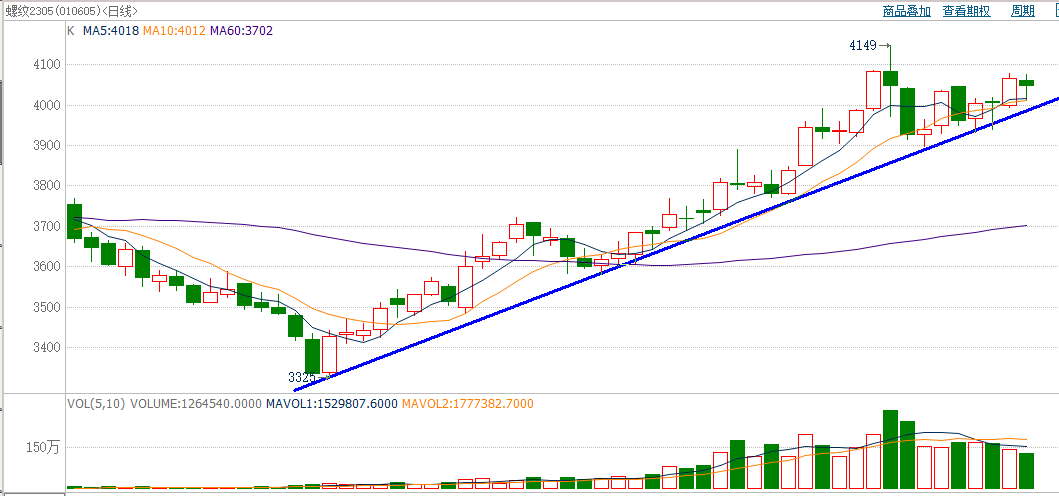Open the 查看期权 link
1059x496 pixels.
[966, 11]
